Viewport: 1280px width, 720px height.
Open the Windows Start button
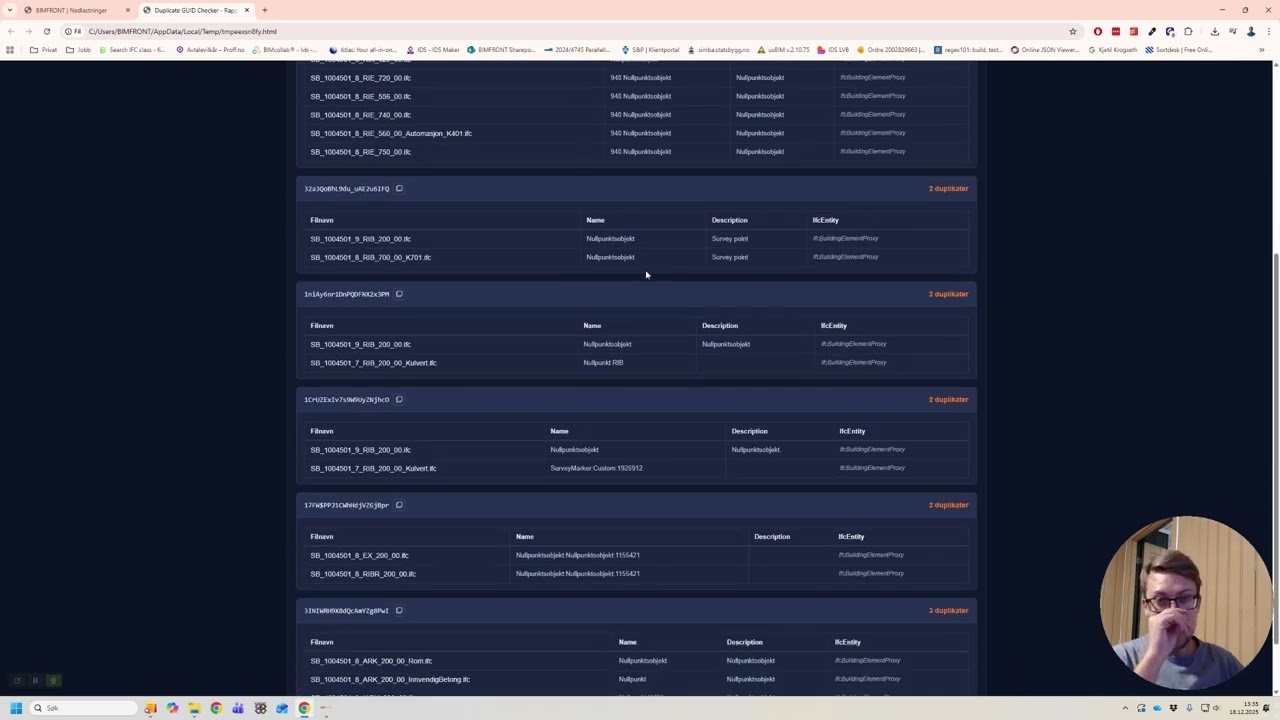point(16,708)
